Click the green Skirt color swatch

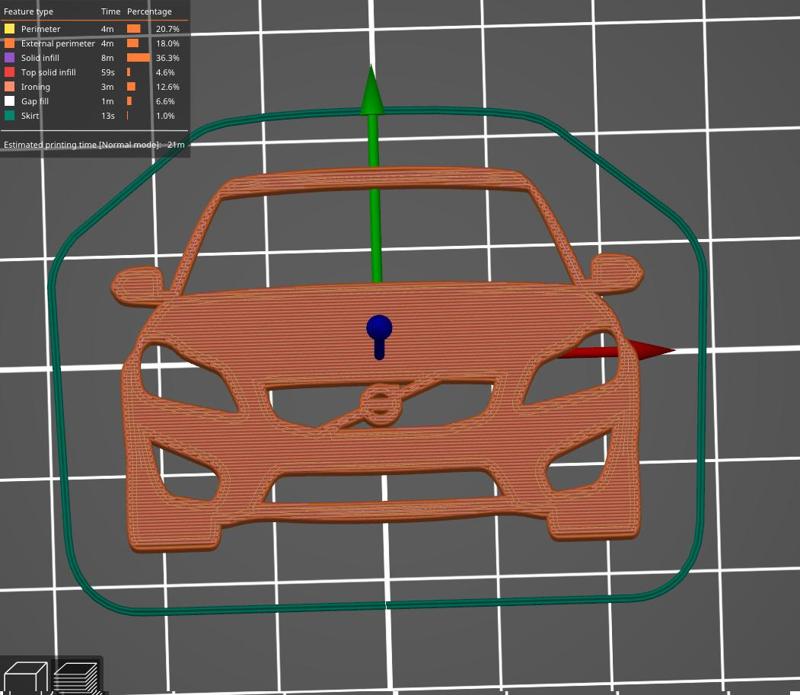click(9, 115)
